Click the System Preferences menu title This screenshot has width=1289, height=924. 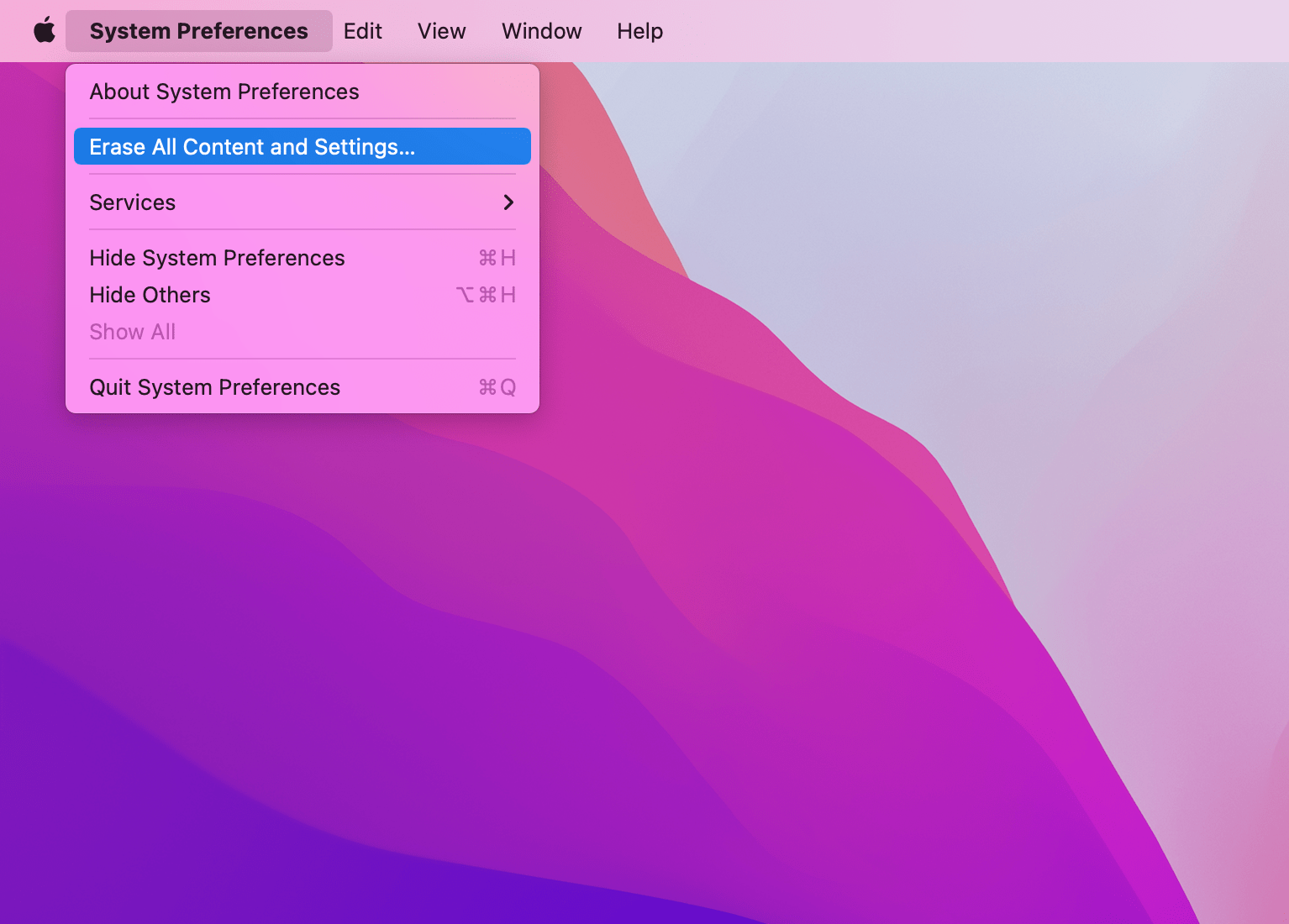click(198, 31)
